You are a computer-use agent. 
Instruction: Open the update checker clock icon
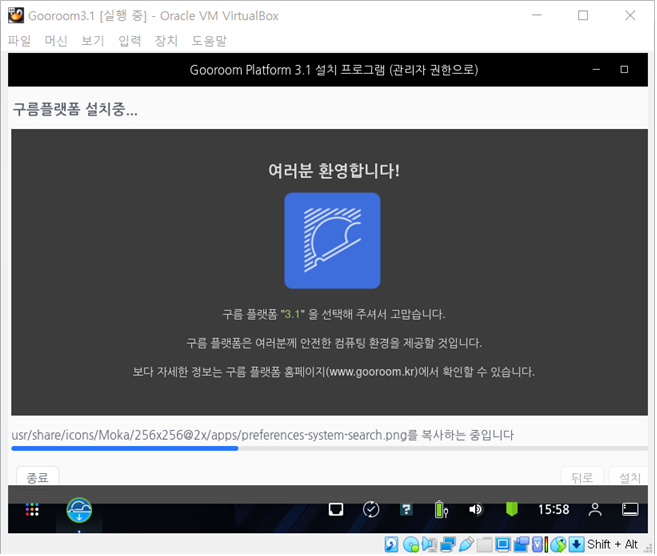click(x=371, y=509)
